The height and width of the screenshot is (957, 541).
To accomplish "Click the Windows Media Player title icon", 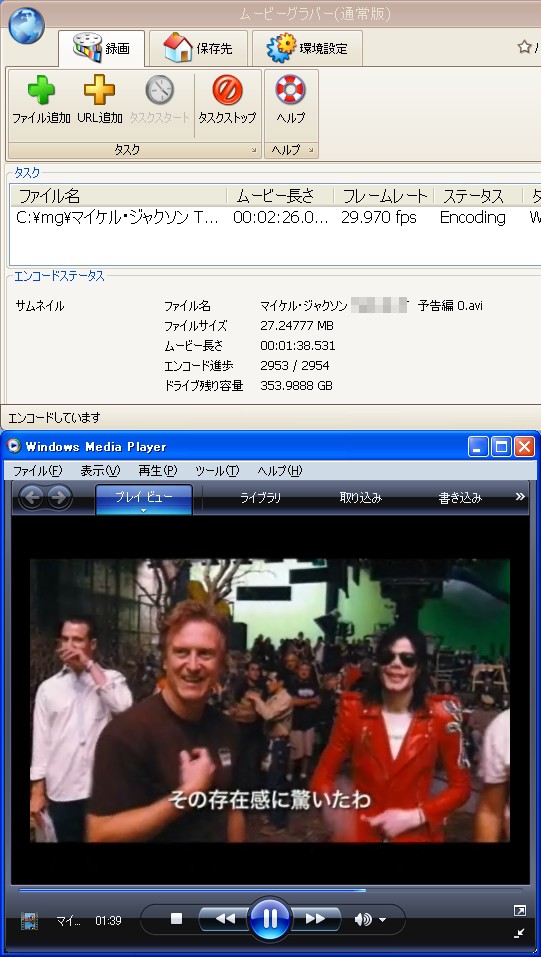I will 13,446.
